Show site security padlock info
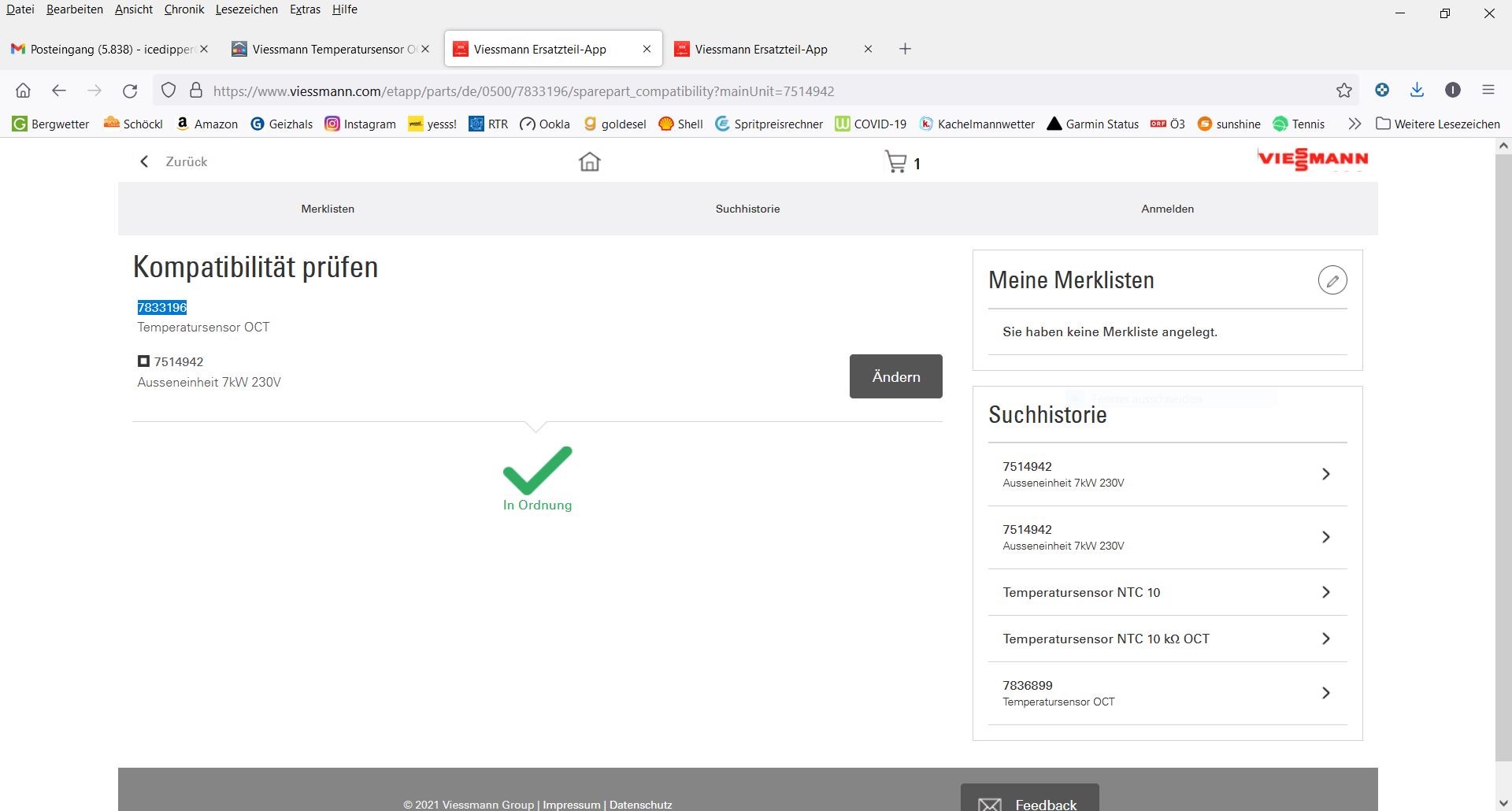Viewport: 1512px width, 811px height. (196, 91)
